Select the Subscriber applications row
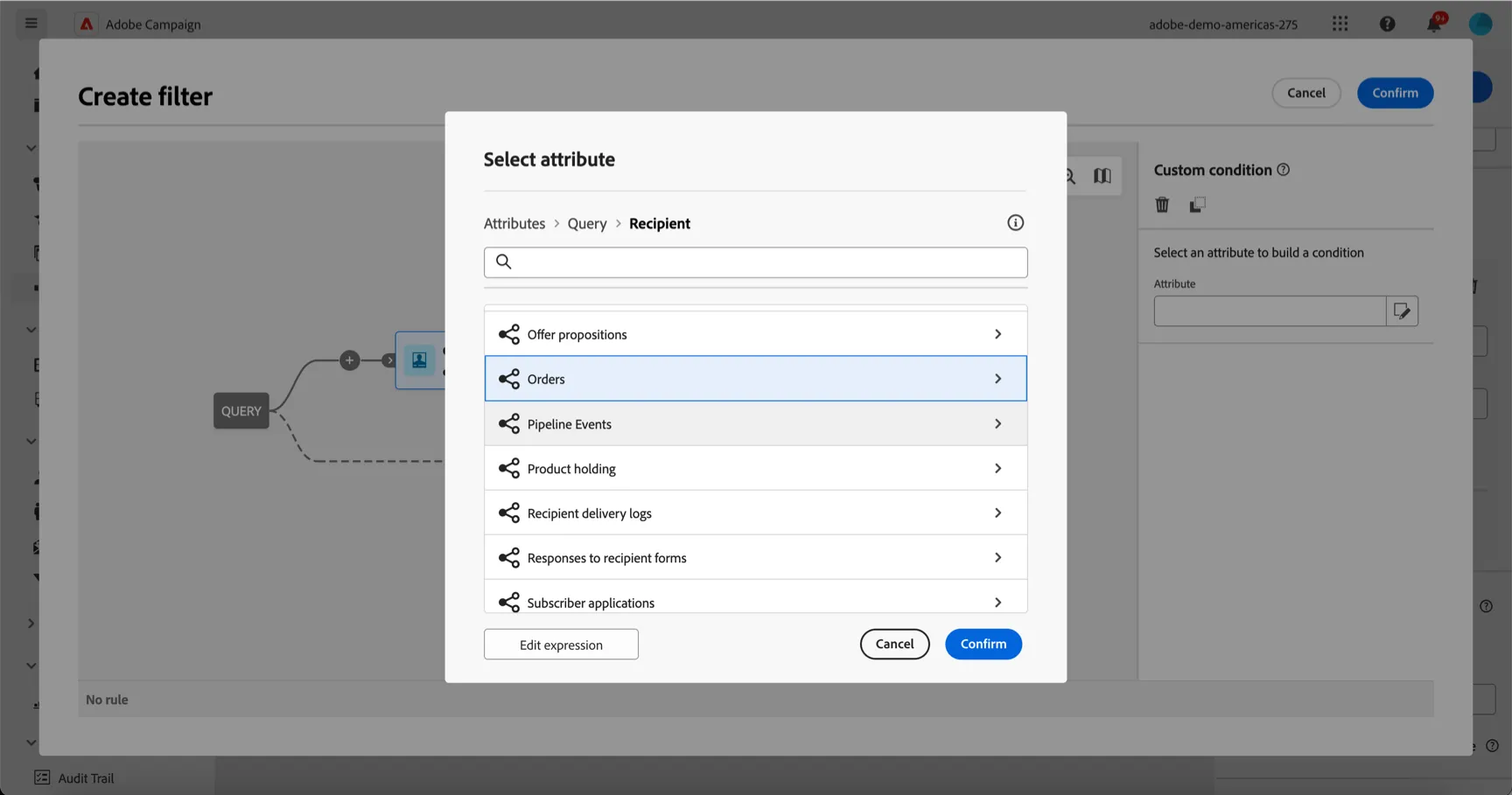 point(756,598)
